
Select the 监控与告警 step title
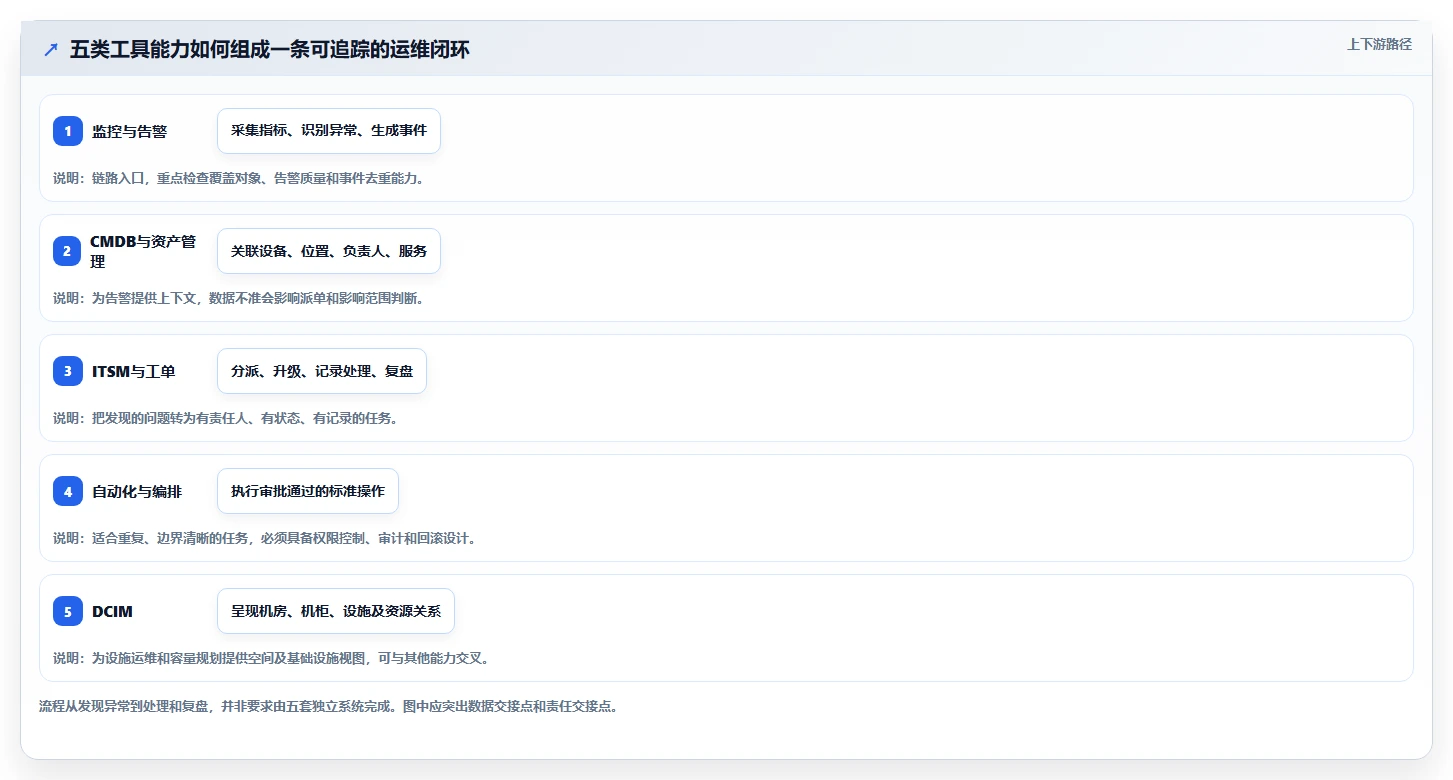point(129,131)
